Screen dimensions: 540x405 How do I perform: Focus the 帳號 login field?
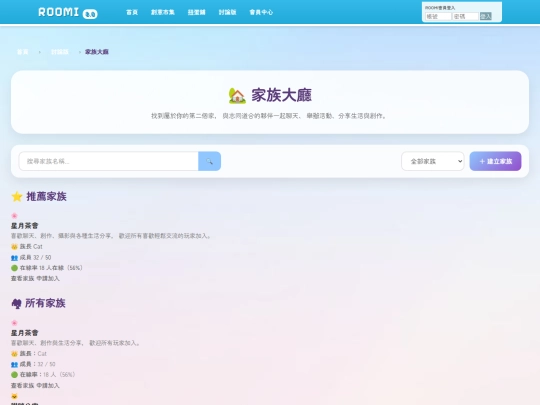[x=438, y=16]
